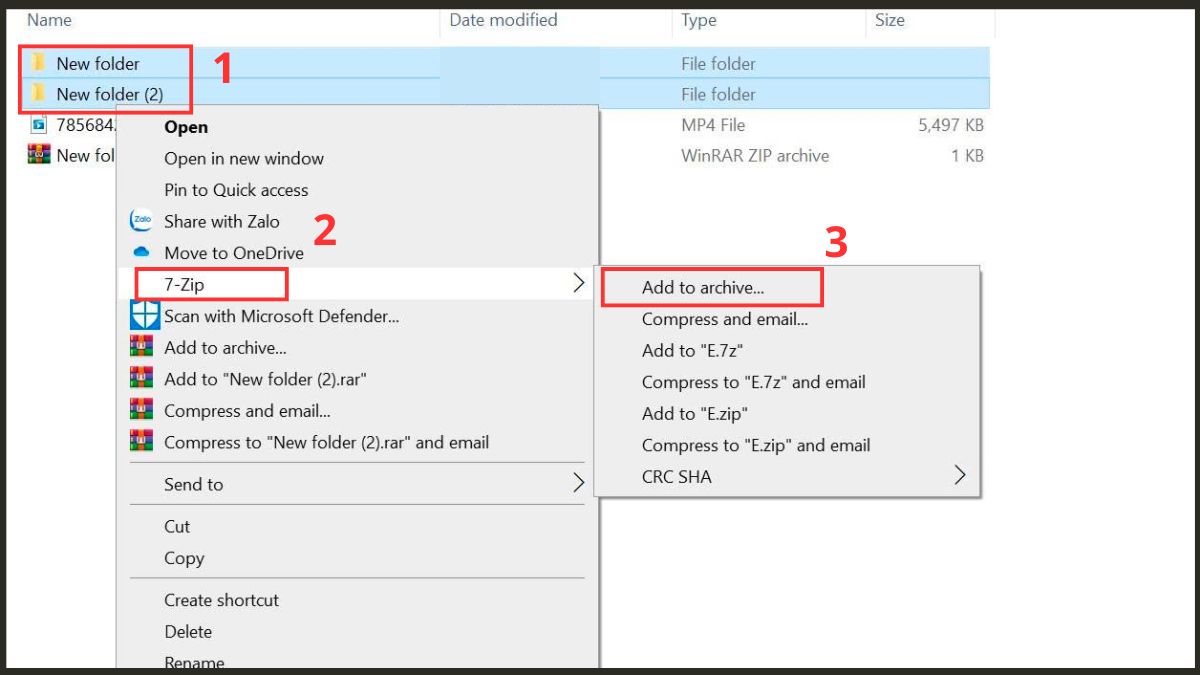Expand the CRC SHA submenu arrow
This screenshot has height=675, width=1200.
click(x=960, y=476)
